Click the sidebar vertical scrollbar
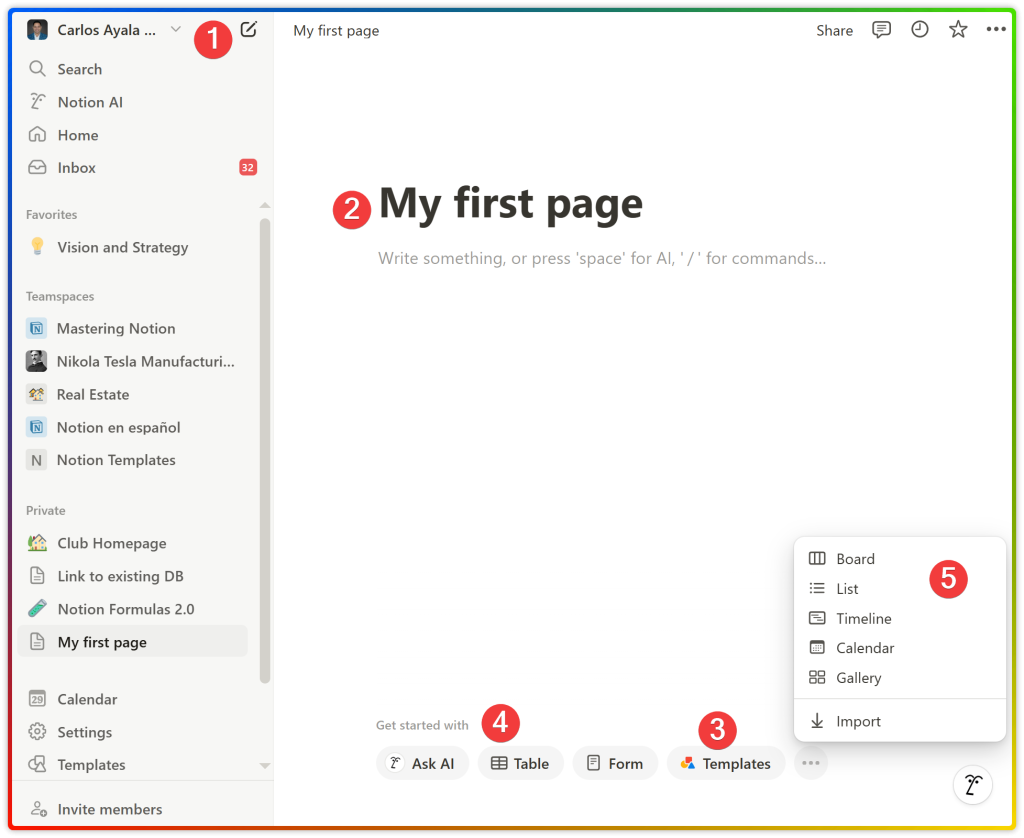The image size is (1024, 838). (264, 451)
